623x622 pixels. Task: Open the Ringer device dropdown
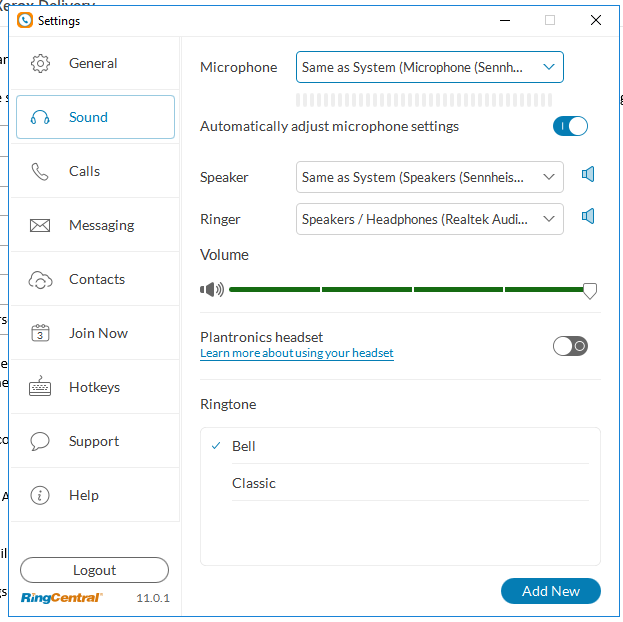430,219
